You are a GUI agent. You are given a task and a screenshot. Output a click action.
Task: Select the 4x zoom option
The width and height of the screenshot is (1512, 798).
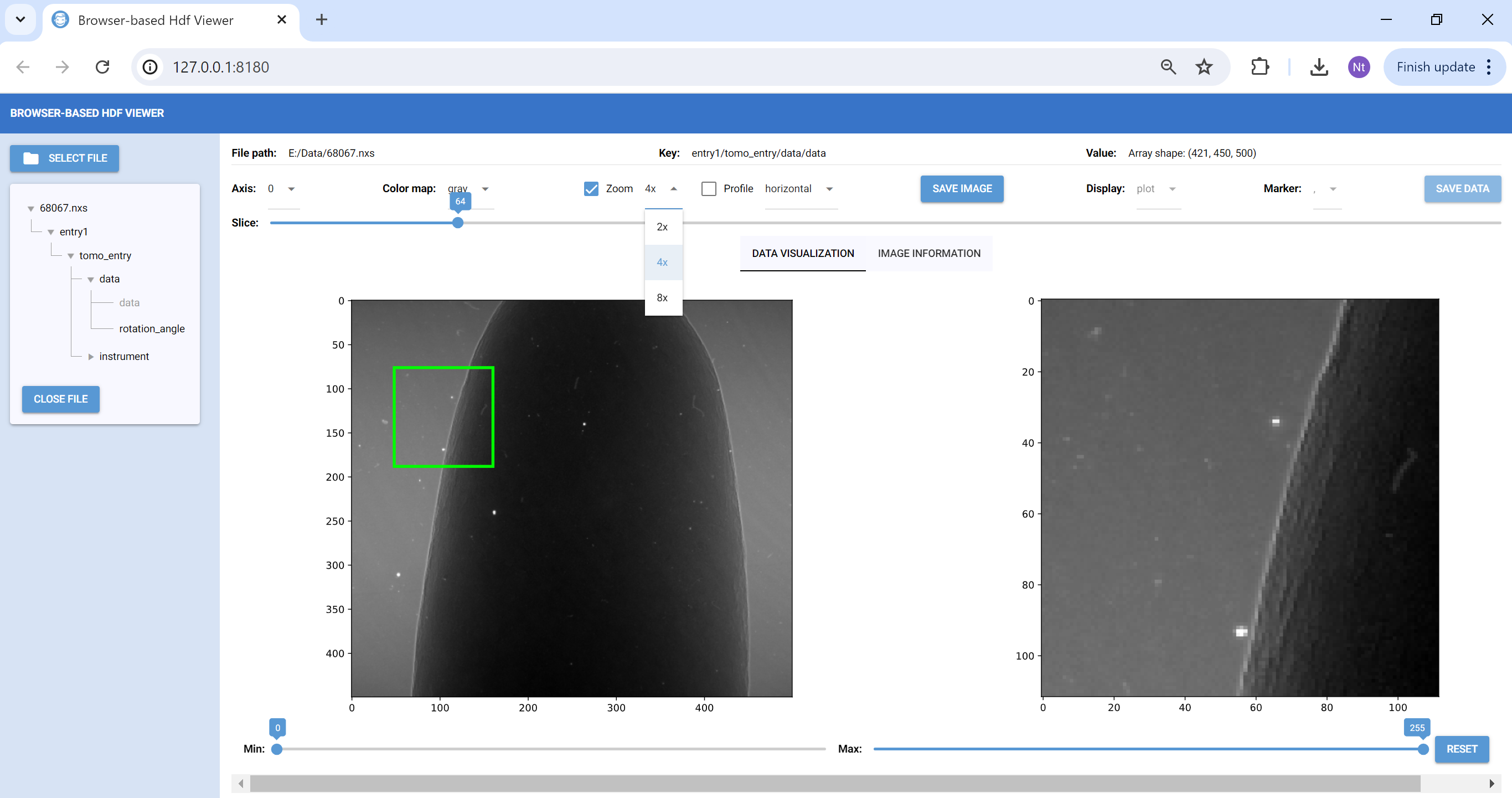[x=663, y=262]
